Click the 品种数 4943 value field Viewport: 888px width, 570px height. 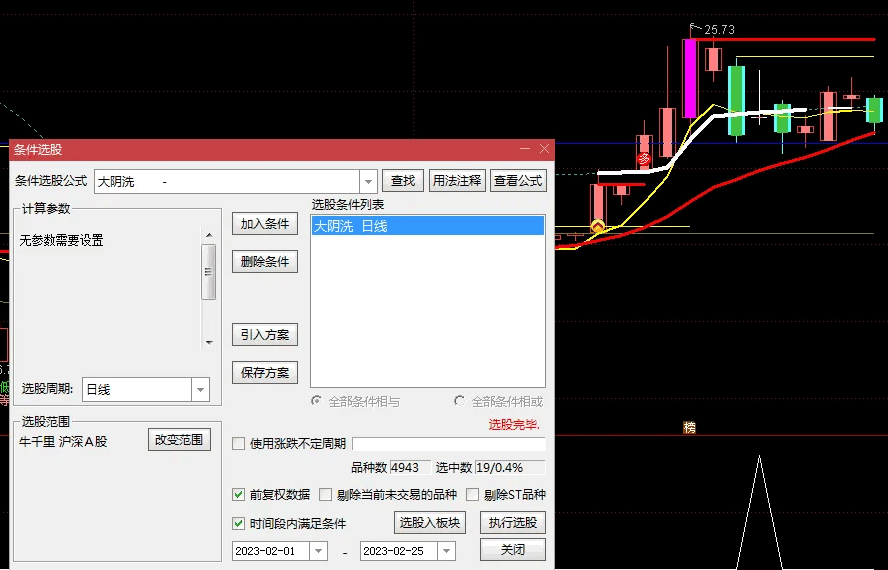410,467
